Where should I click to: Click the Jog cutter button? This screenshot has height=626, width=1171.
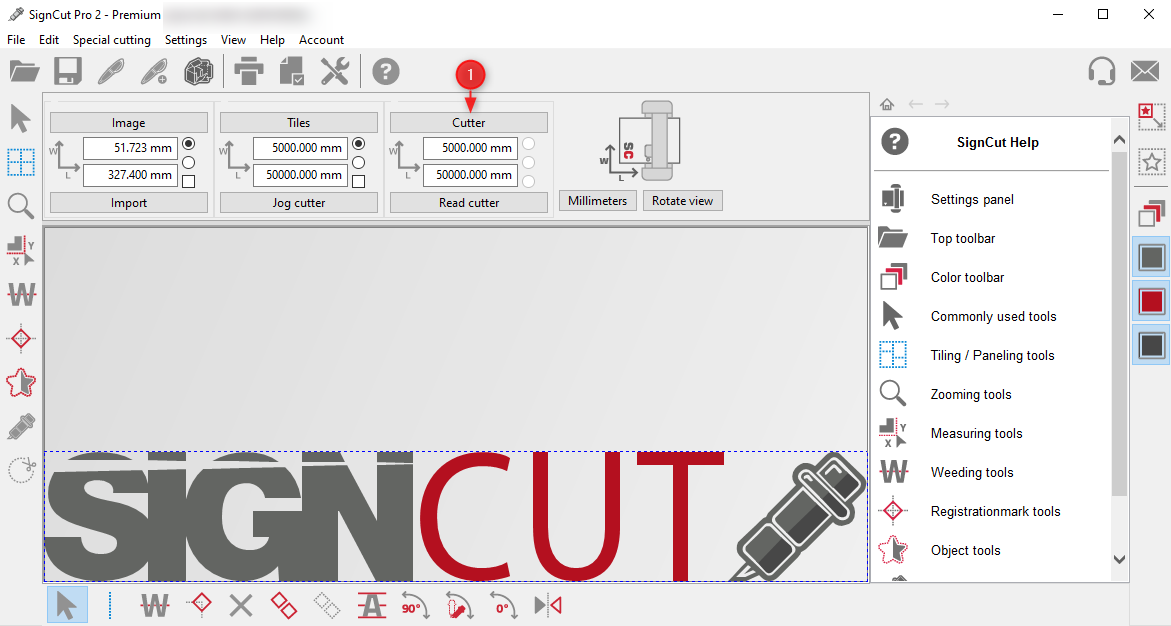[299, 202]
